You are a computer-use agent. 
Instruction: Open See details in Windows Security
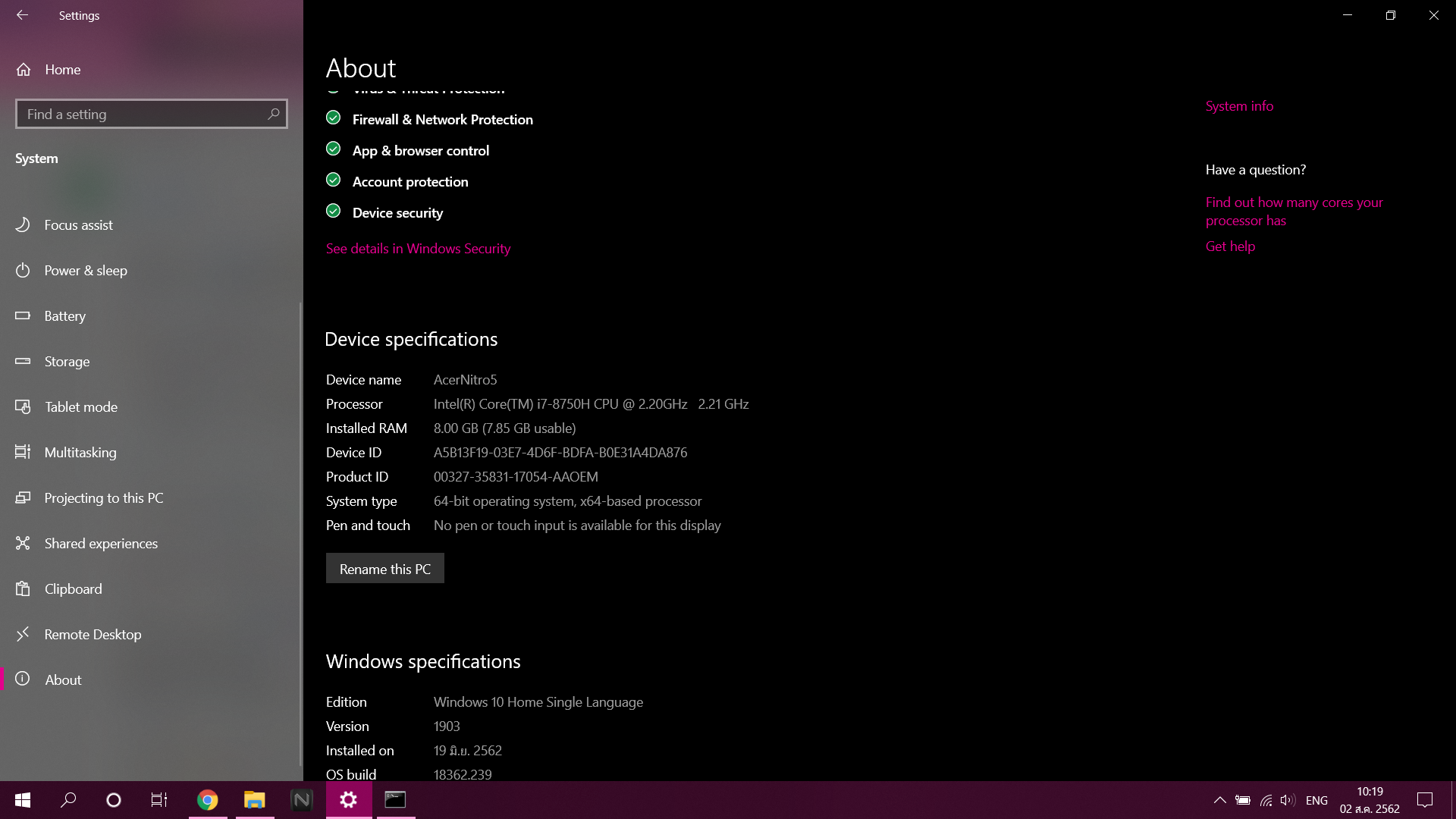pos(418,249)
